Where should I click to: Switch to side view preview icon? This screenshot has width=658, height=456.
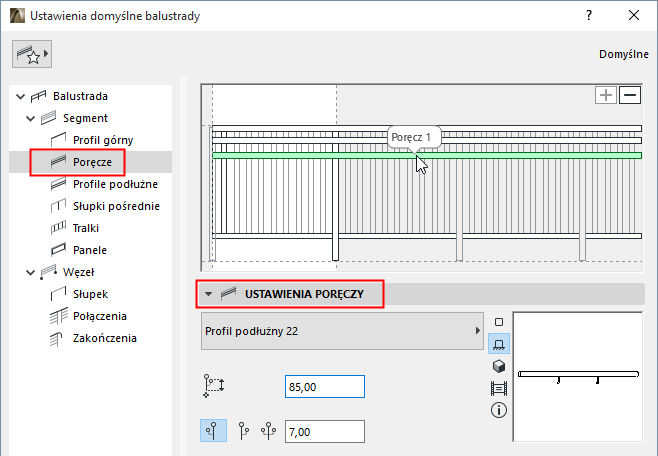pos(499,344)
